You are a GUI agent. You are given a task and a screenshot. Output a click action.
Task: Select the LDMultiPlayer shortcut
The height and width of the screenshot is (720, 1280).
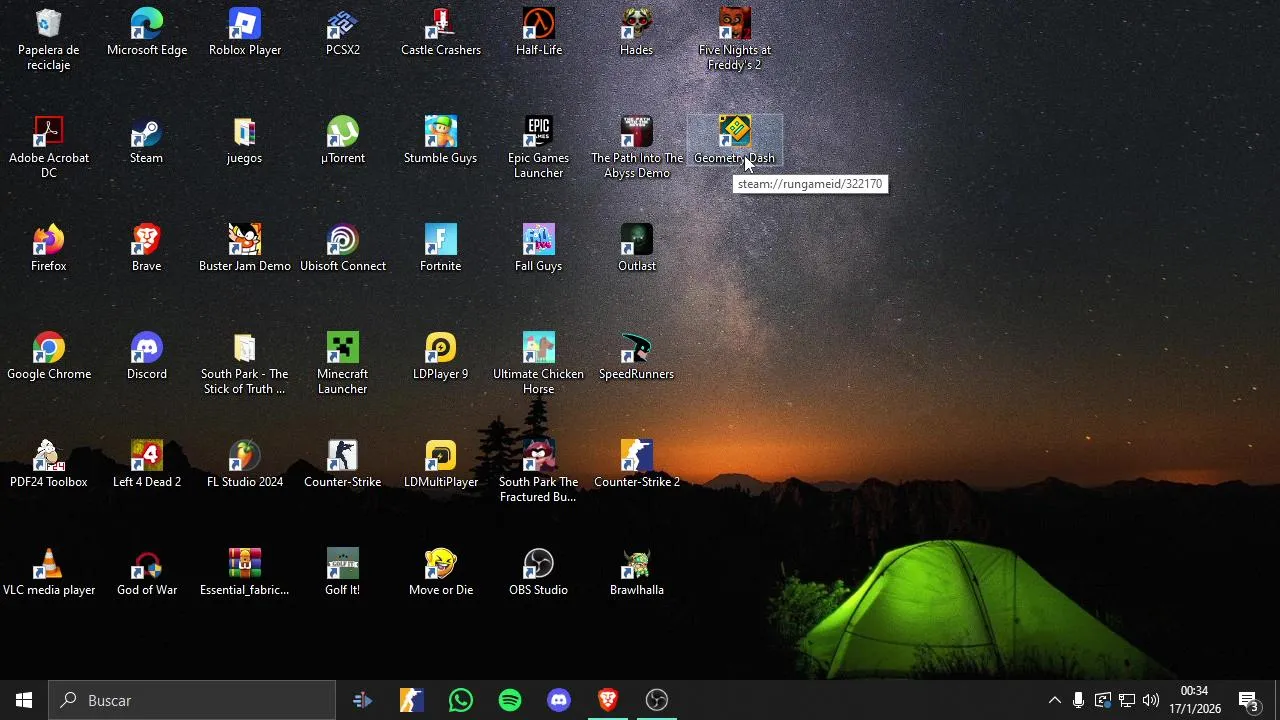440,465
